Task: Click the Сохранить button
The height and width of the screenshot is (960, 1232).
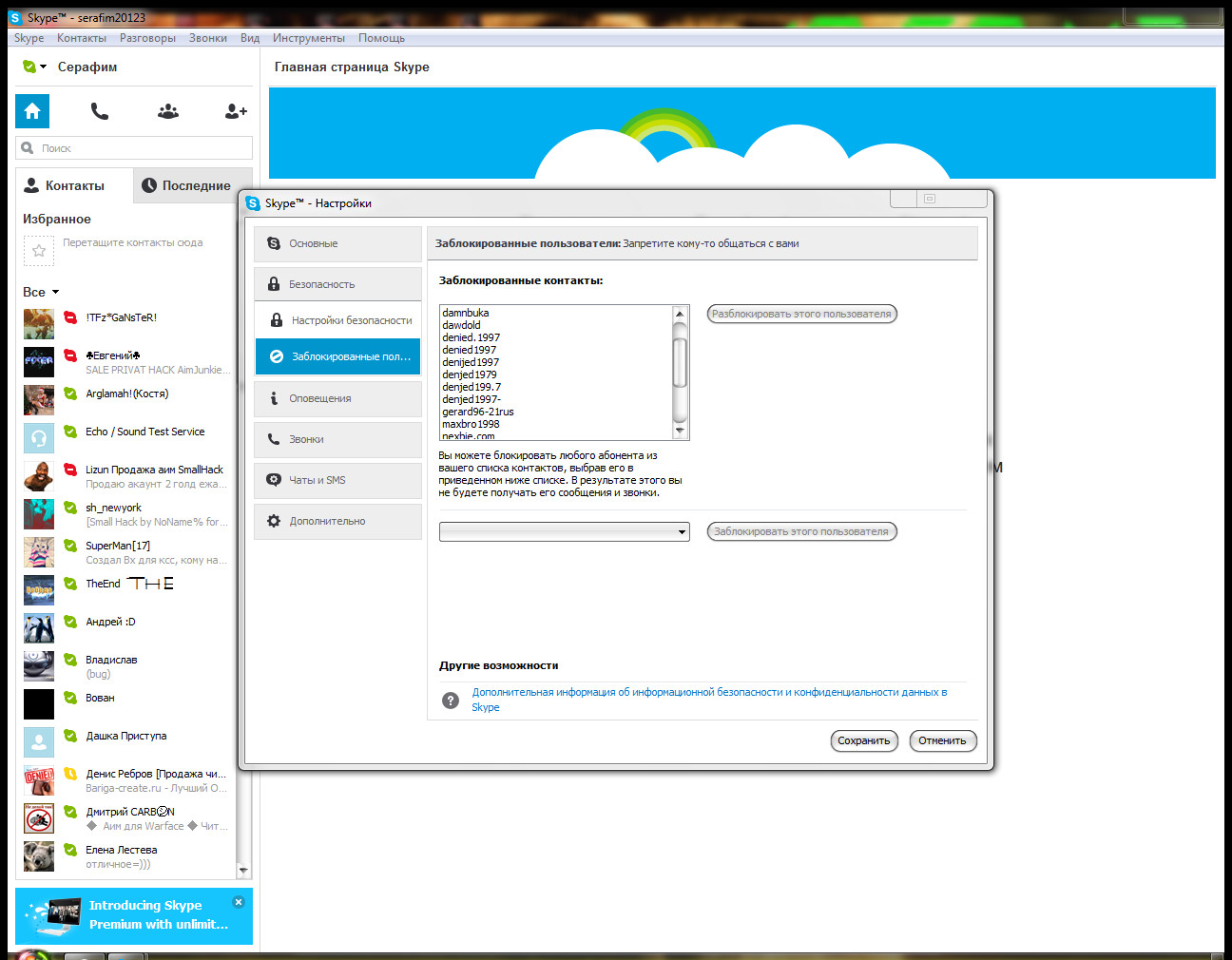Action: pos(864,740)
